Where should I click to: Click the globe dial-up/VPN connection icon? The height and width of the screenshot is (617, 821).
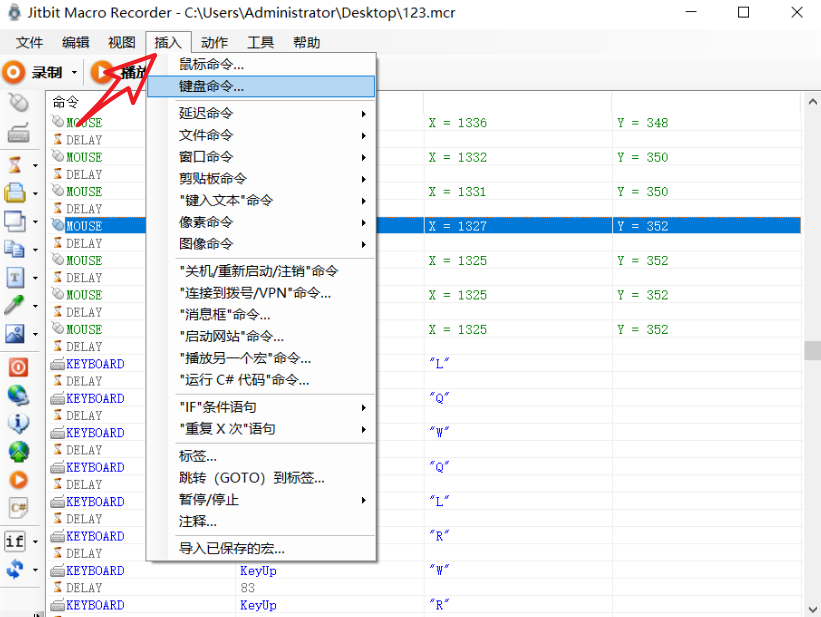(x=18, y=395)
